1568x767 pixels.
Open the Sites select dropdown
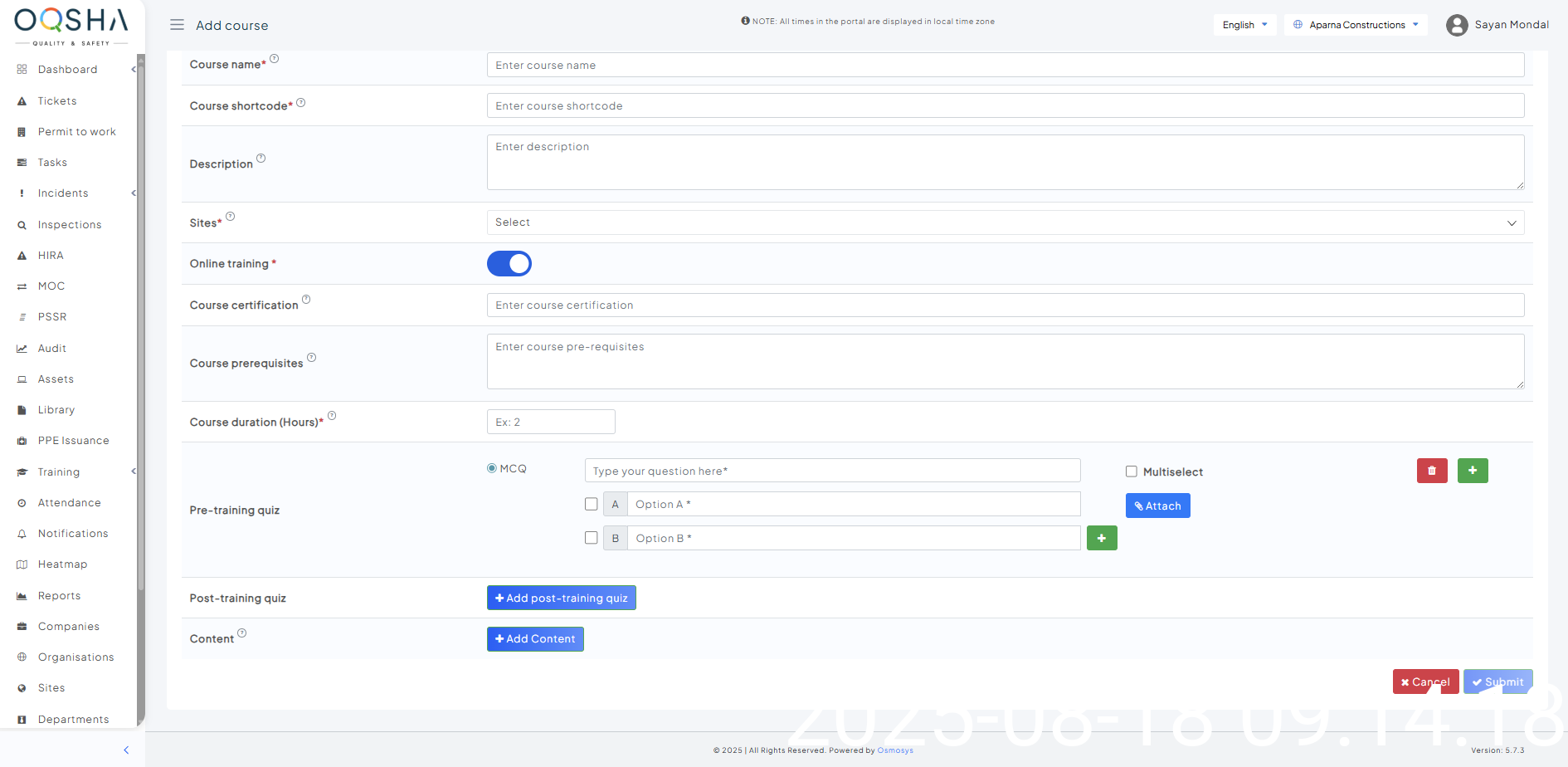click(x=1005, y=222)
